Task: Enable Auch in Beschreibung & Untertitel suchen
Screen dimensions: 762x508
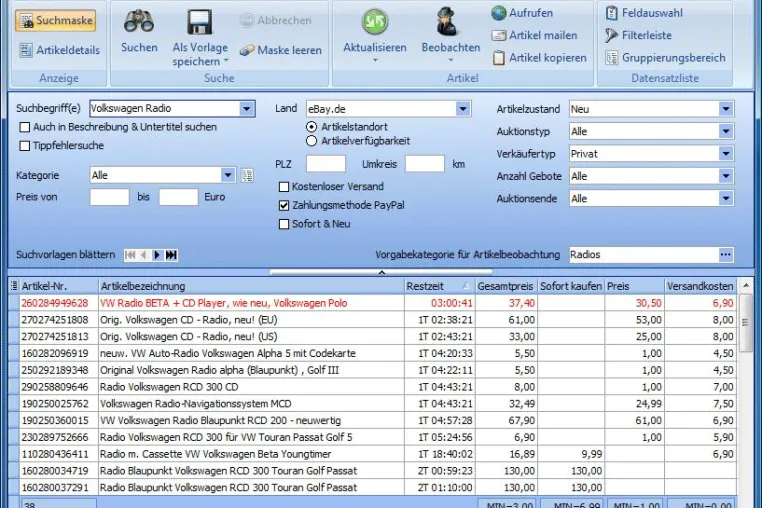Action: (25, 127)
